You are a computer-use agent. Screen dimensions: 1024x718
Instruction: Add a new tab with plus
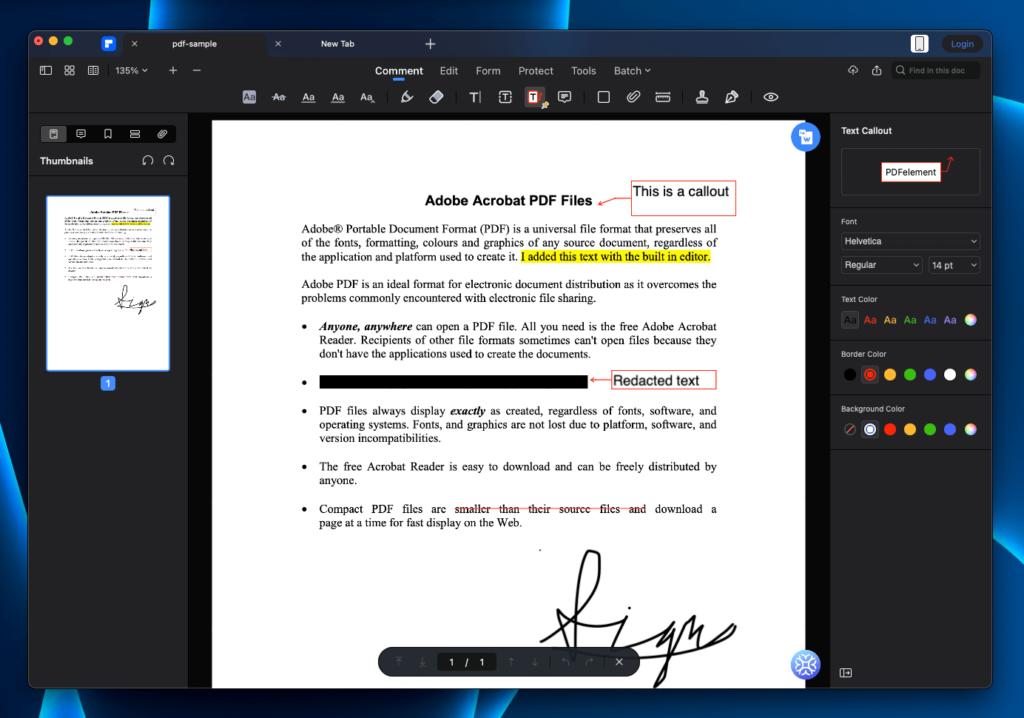pyautogui.click(x=430, y=44)
